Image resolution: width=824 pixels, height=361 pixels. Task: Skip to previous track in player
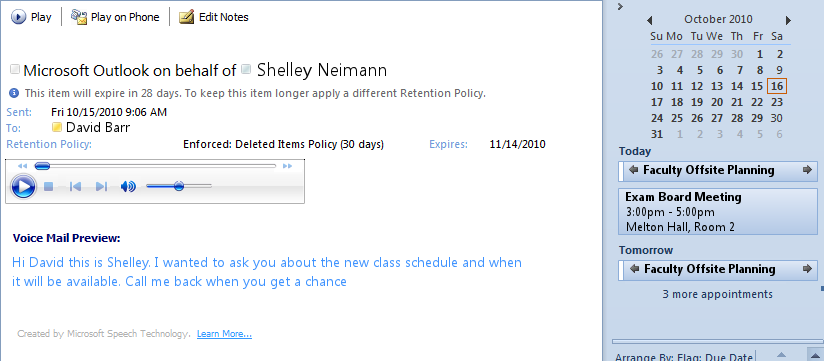pos(75,186)
